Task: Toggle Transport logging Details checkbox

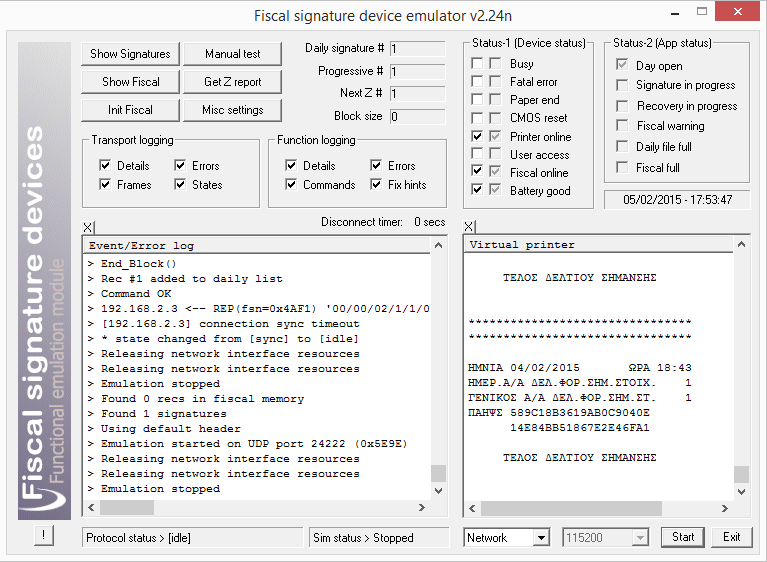Action: 105,165
